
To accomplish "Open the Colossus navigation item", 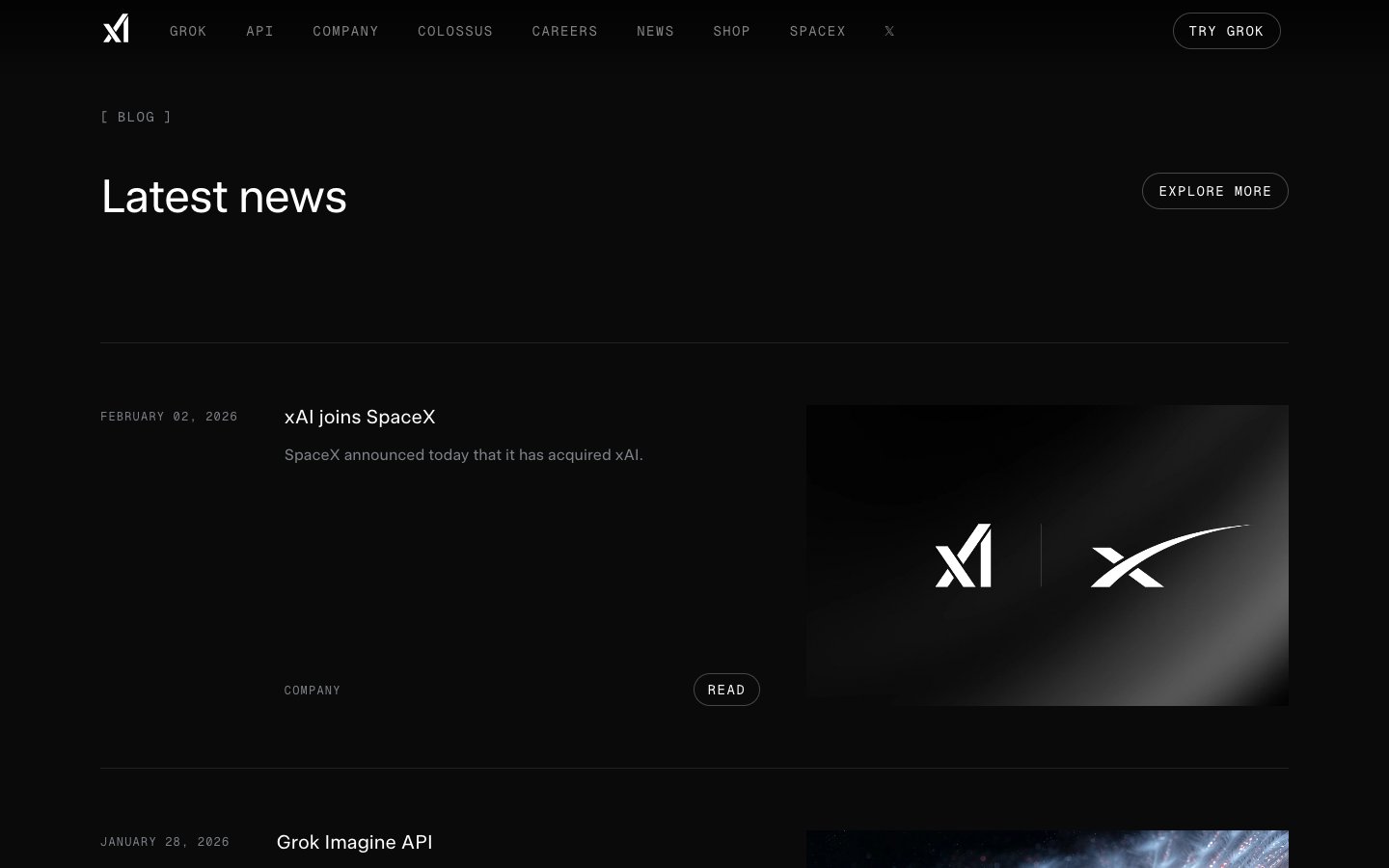I will pos(455,31).
